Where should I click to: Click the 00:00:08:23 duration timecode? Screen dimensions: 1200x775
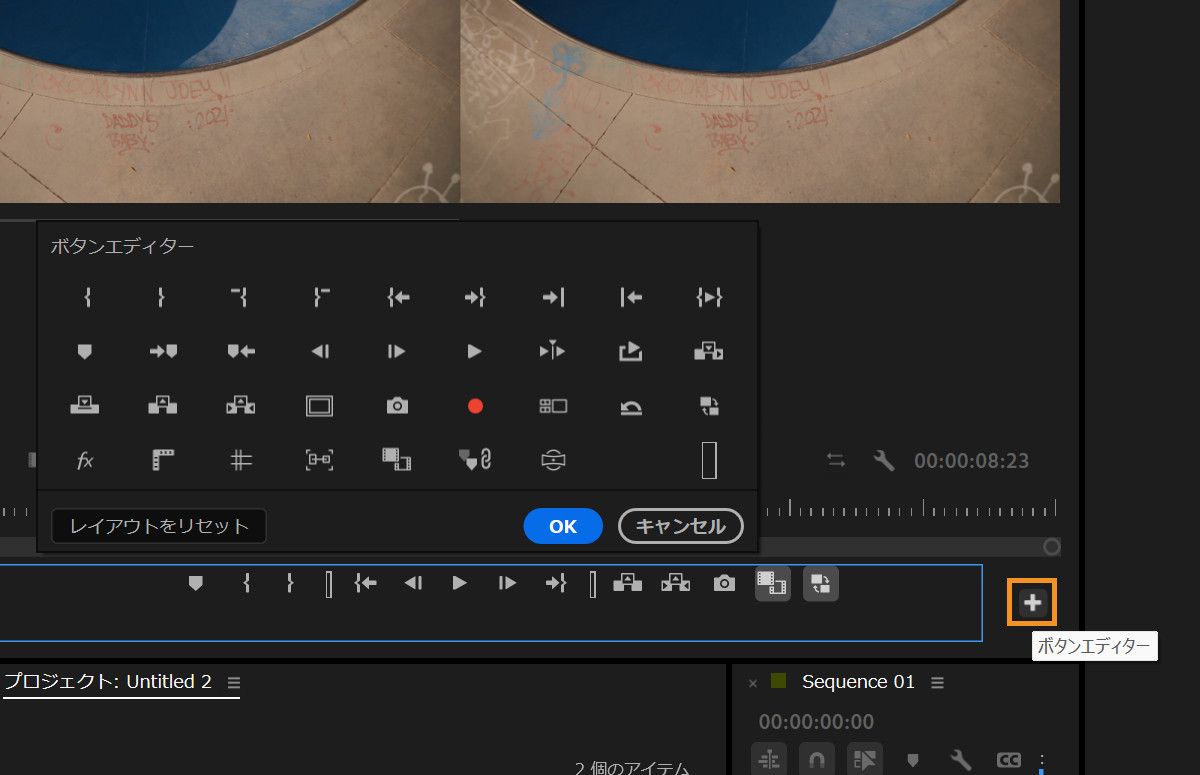click(971, 461)
